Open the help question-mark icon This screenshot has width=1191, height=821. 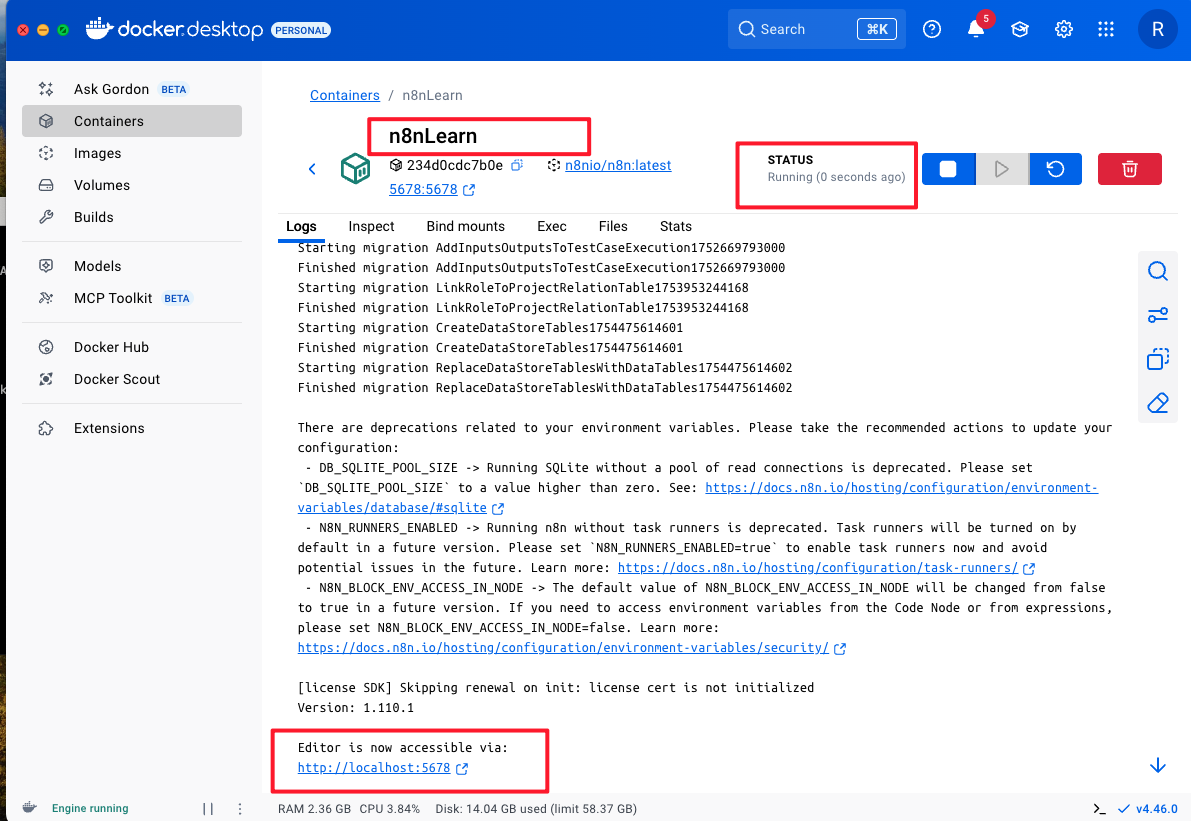click(x=931, y=29)
